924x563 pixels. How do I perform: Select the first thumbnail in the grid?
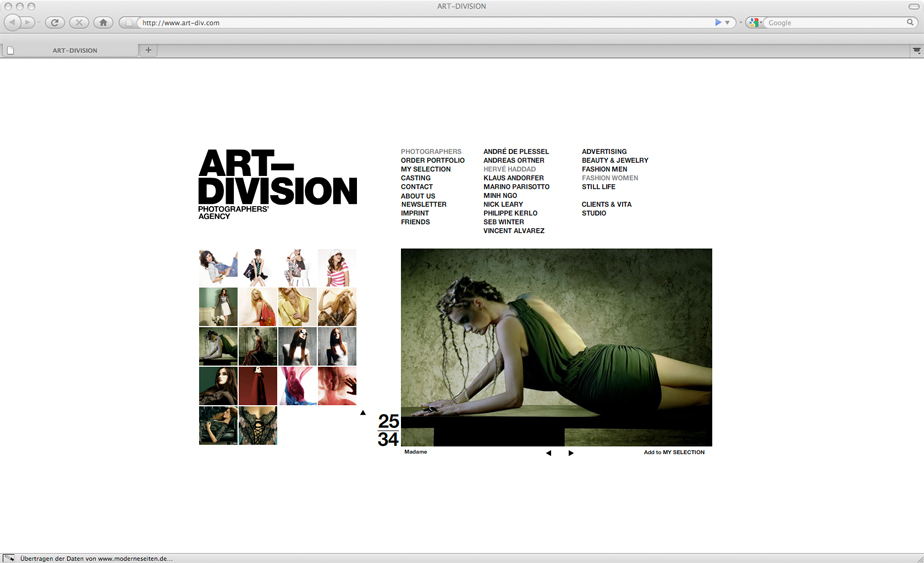click(218, 268)
